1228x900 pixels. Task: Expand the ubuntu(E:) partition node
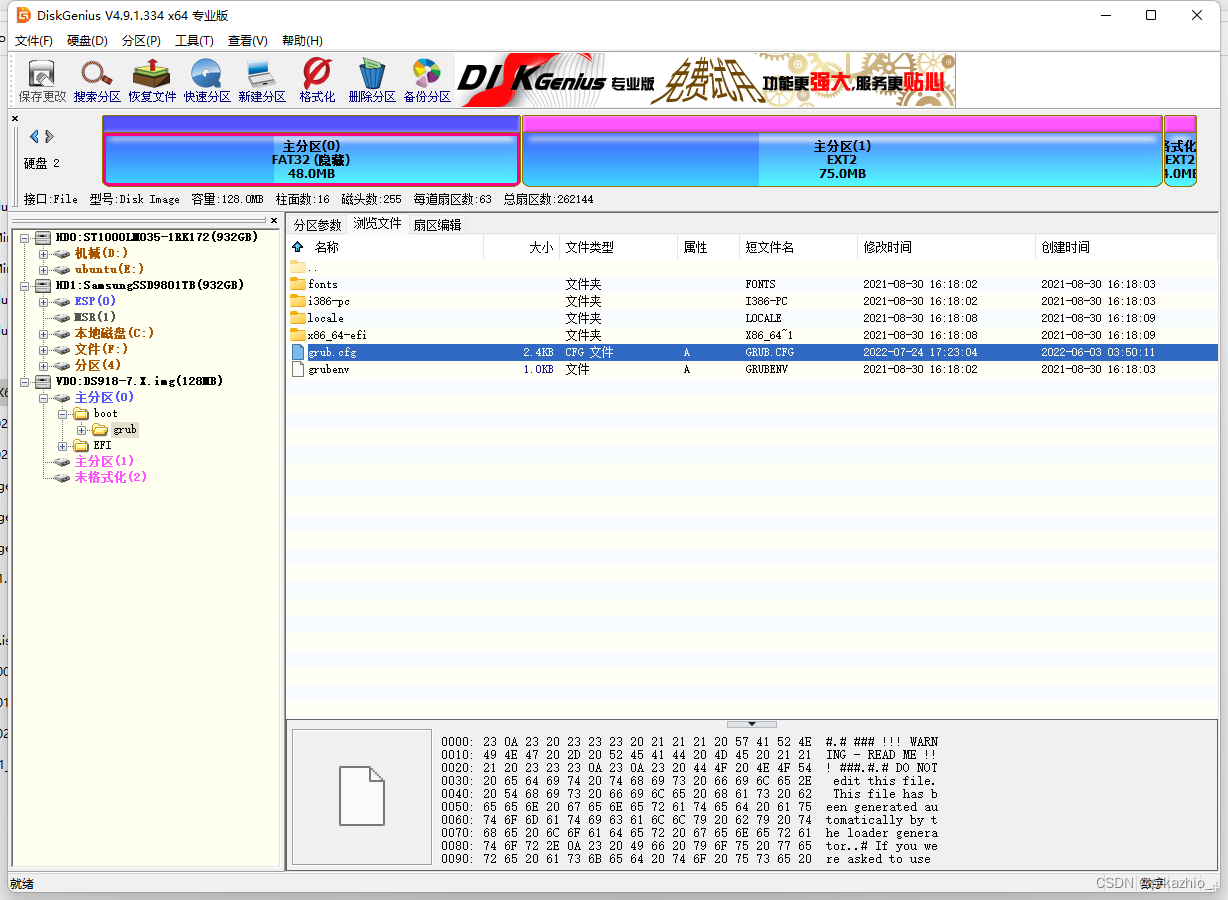click(43, 270)
